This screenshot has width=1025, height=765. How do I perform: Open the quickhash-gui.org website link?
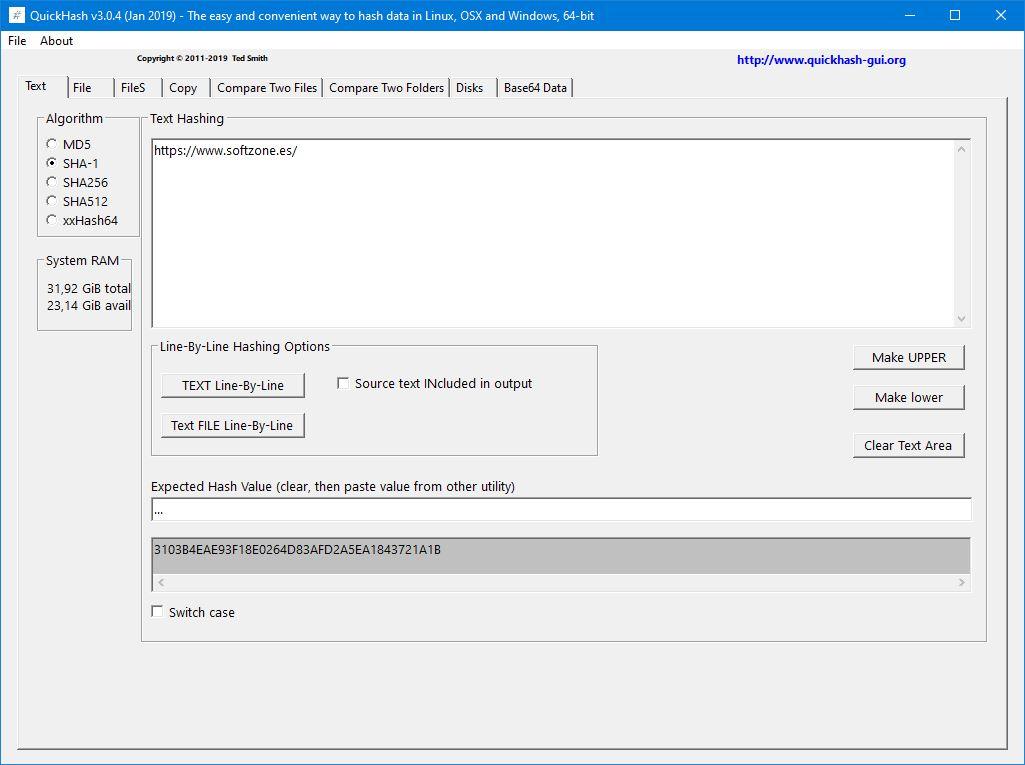(x=821, y=60)
